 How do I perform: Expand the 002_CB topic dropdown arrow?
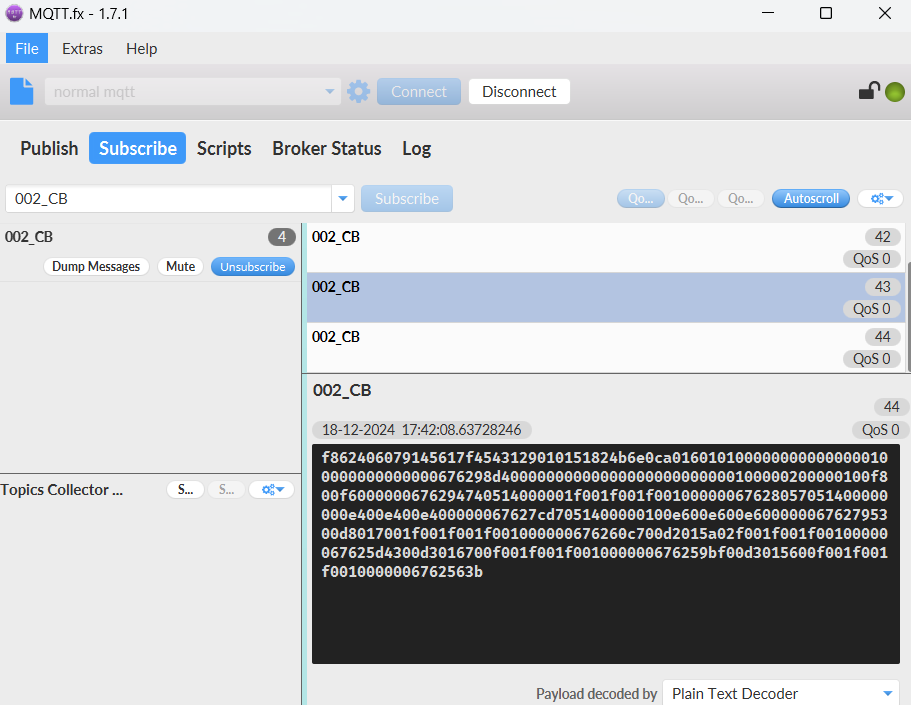[x=343, y=199]
